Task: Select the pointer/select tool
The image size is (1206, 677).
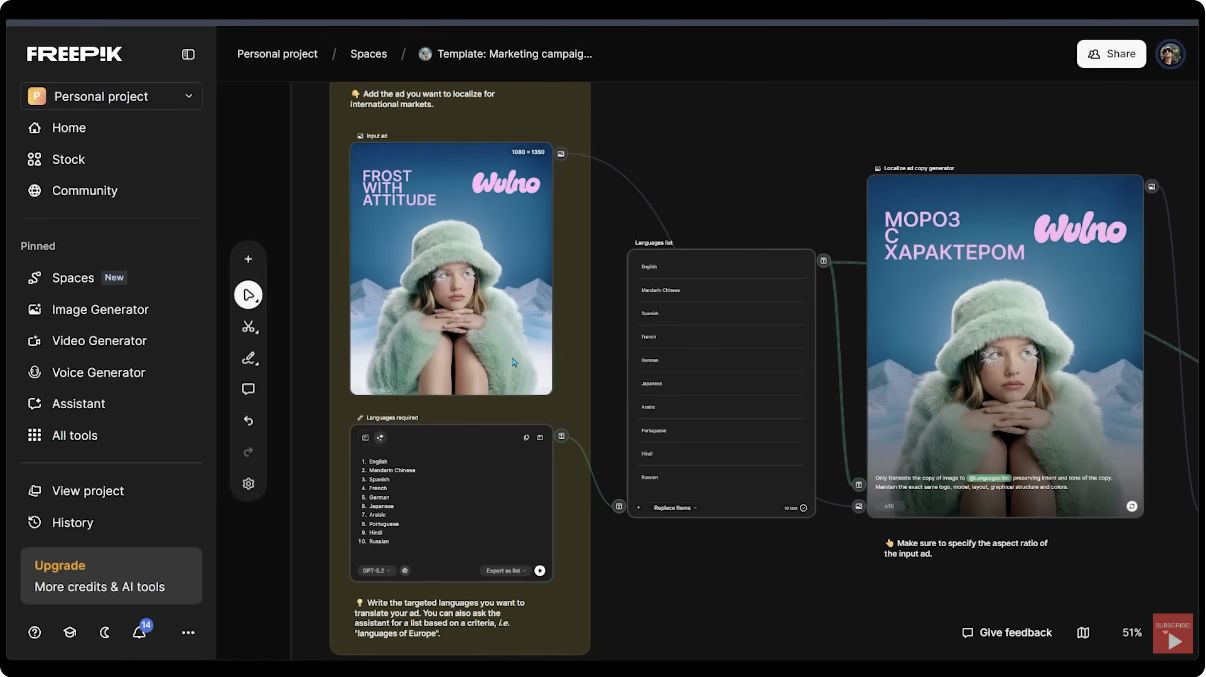Action: 248,295
